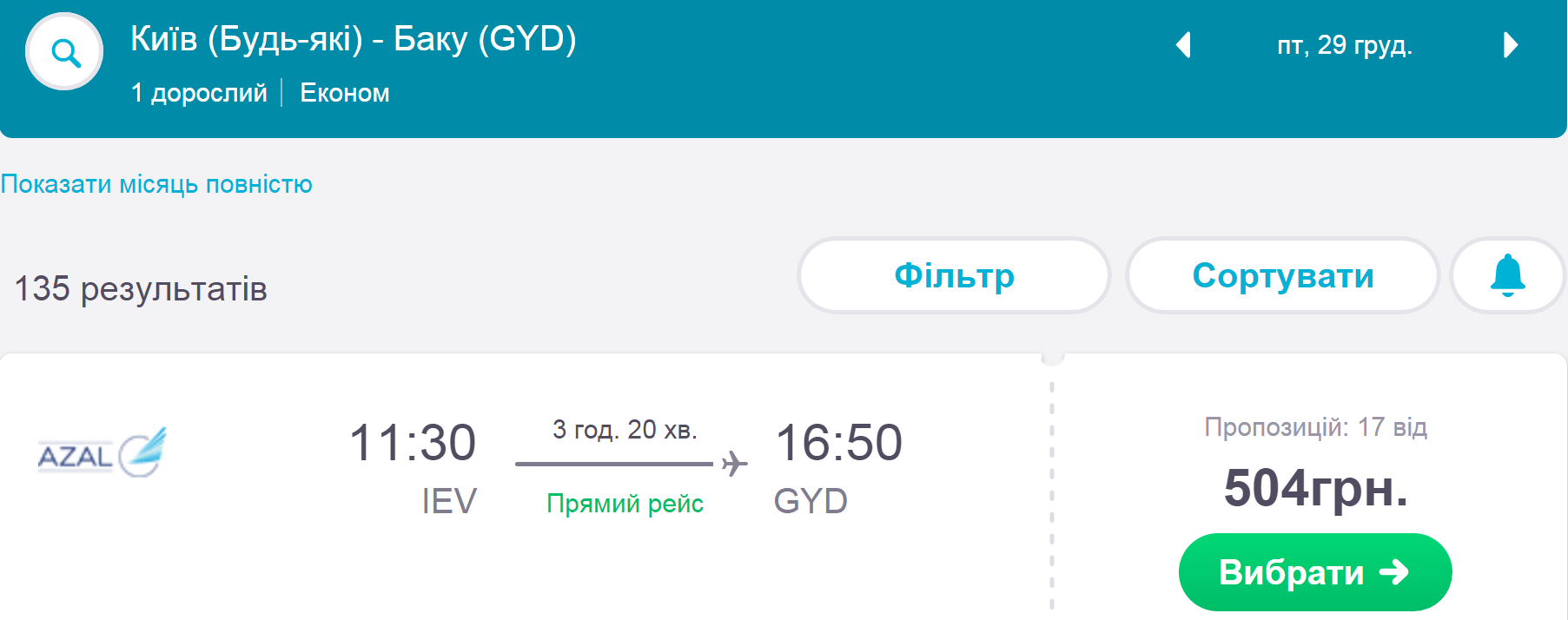The image size is (1568, 620).
Task: Click the Пропозицій: 17 від label
Action: click(x=1315, y=427)
